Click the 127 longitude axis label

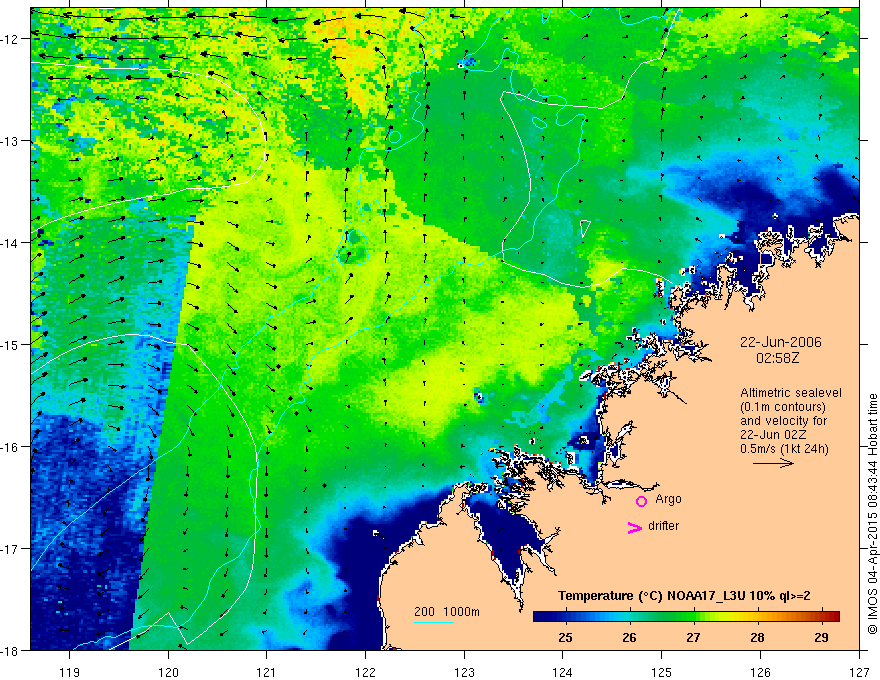pos(859,672)
